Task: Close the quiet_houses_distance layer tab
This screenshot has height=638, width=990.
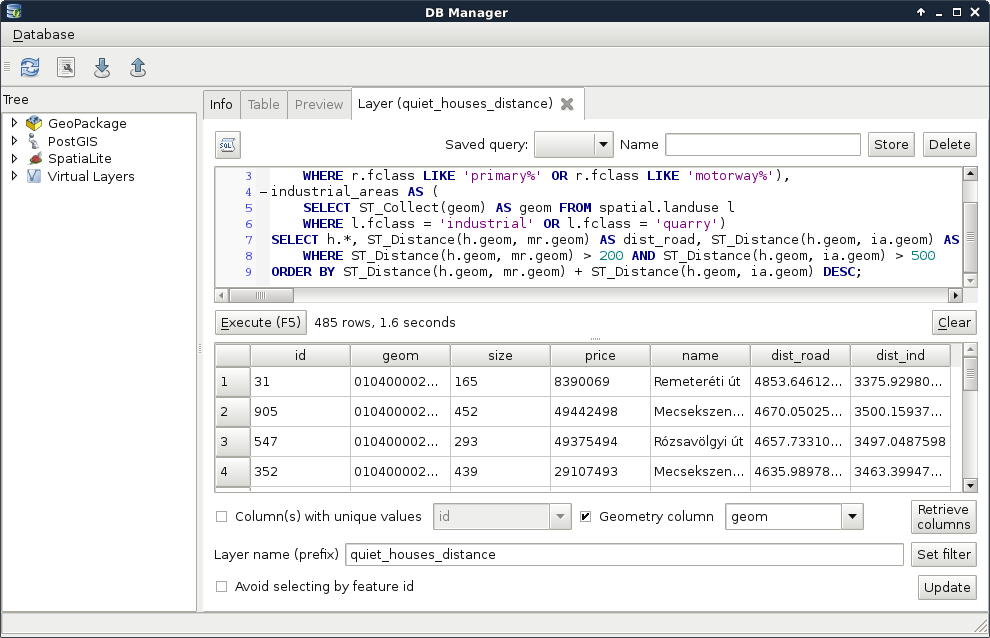Action: point(567,104)
